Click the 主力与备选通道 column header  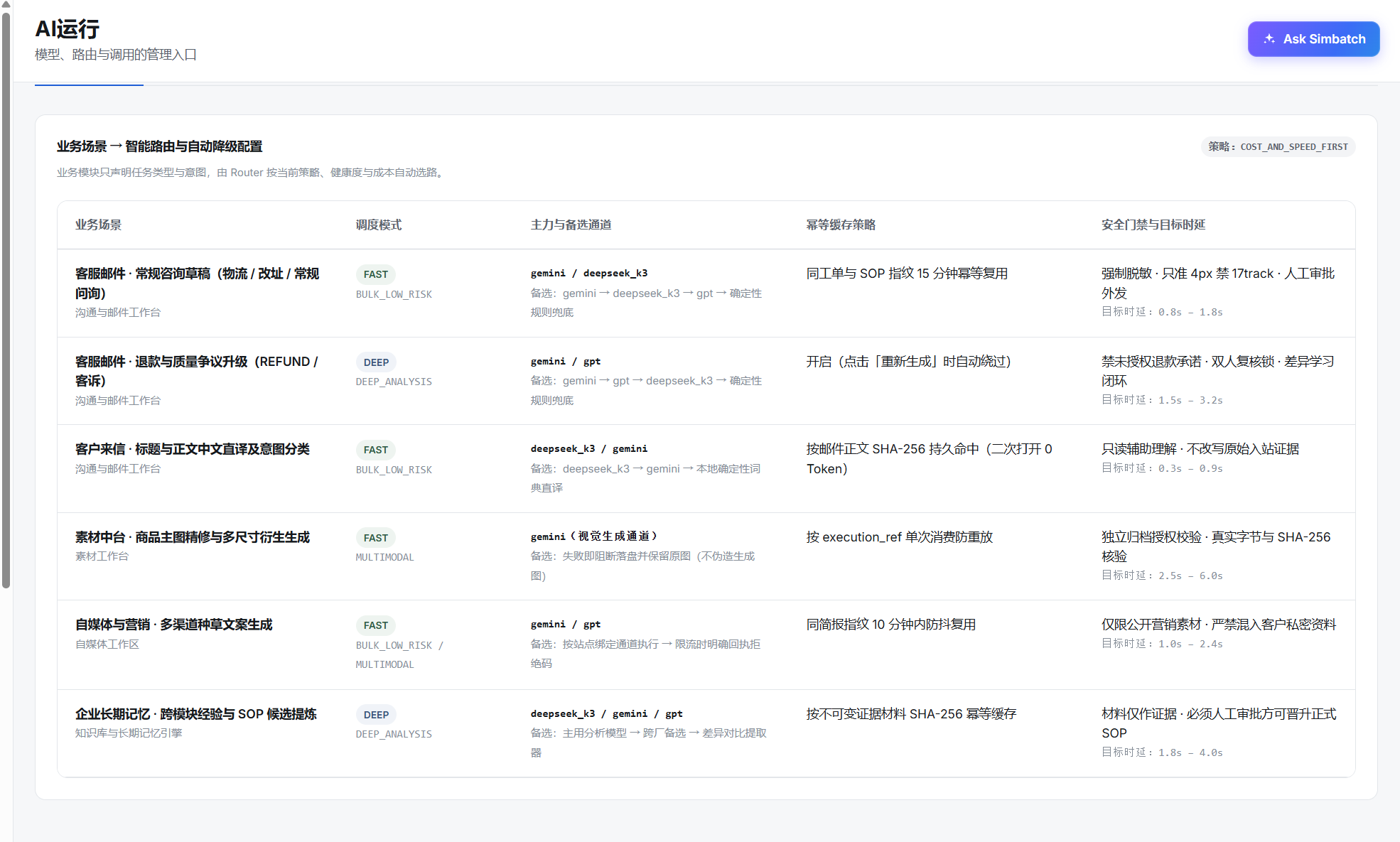(x=571, y=225)
